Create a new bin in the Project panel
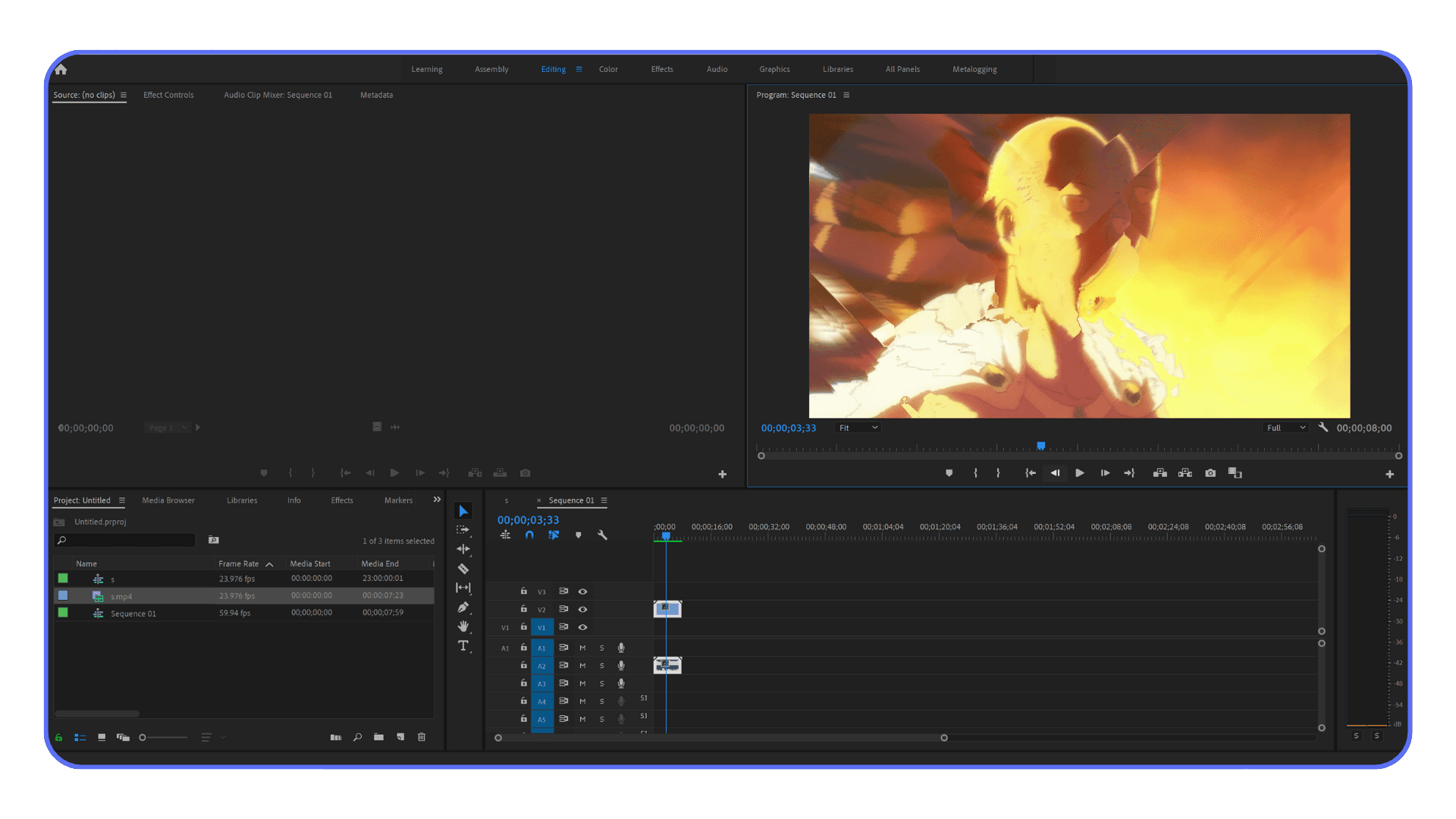The width and height of the screenshot is (1456, 819). click(378, 736)
